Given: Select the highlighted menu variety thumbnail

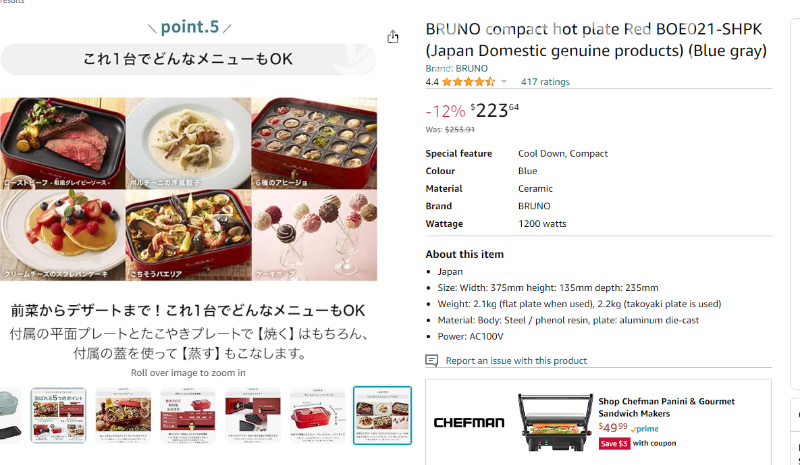Looking at the screenshot, I should pyautogui.click(x=382, y=415).
